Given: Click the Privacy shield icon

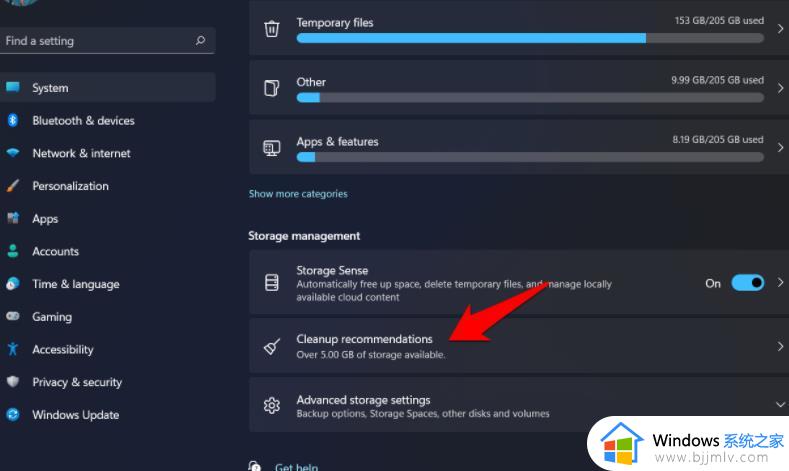Looking at the screenshot, I should coord(13,382).
